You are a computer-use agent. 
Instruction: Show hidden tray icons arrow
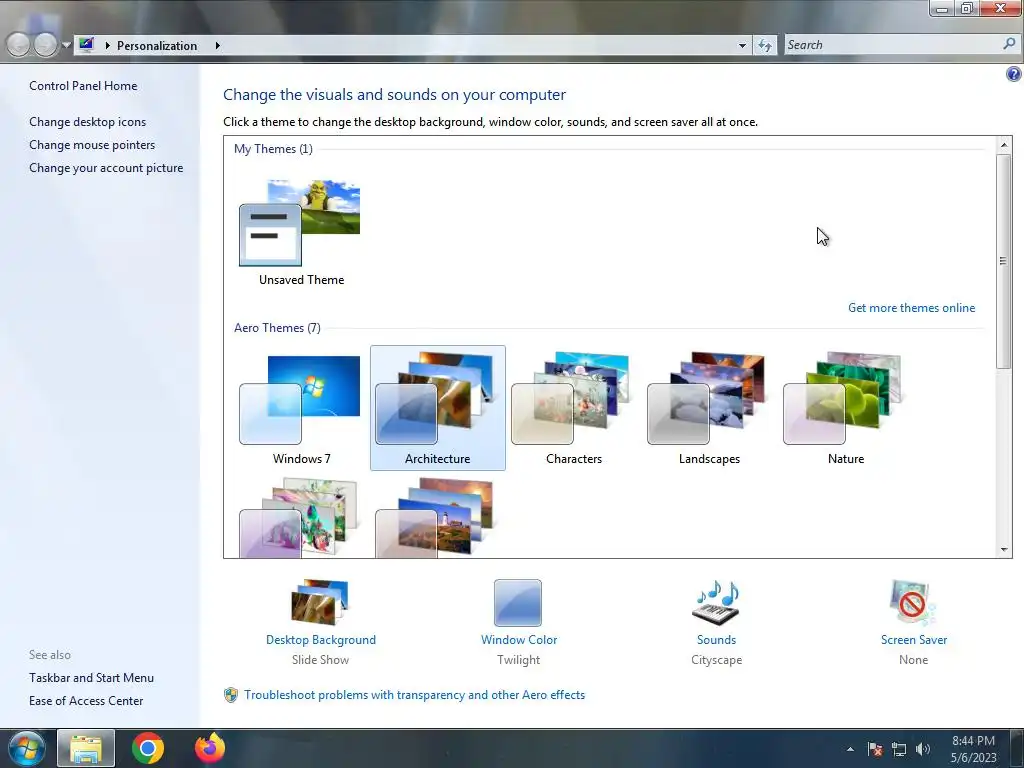tap(850, 749)
